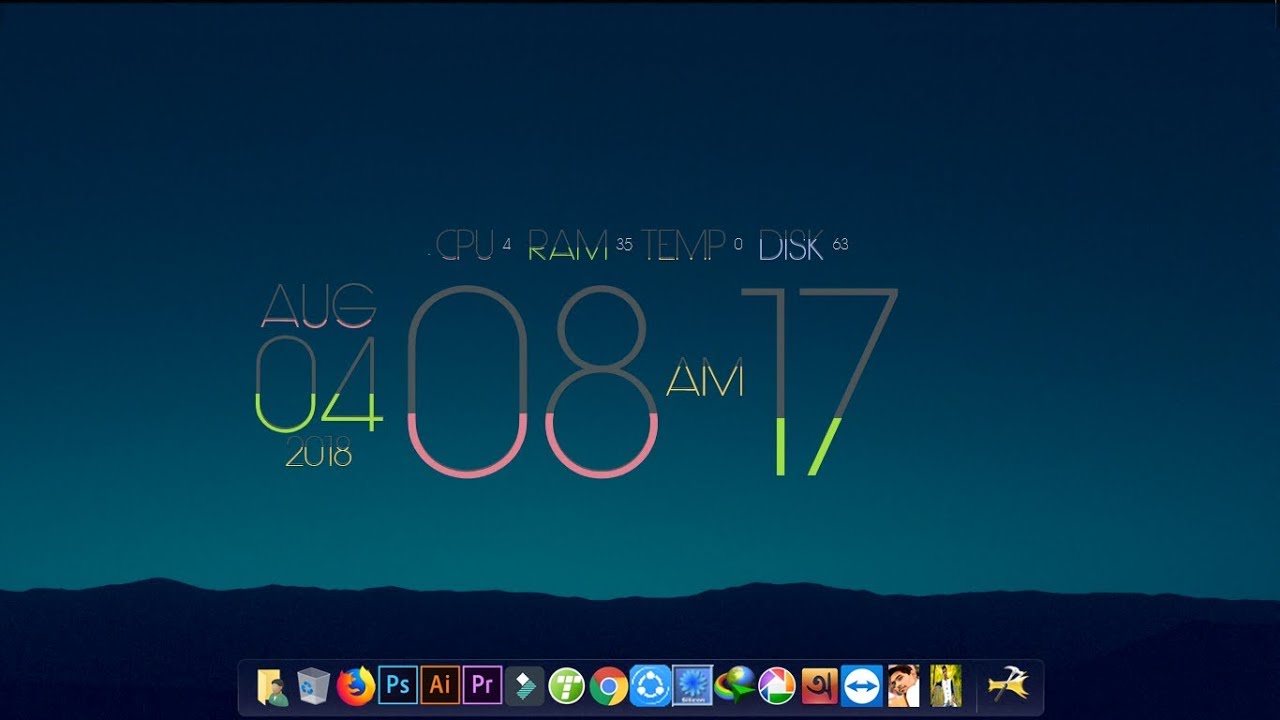Click the DISK value 63

click(840, 244)
